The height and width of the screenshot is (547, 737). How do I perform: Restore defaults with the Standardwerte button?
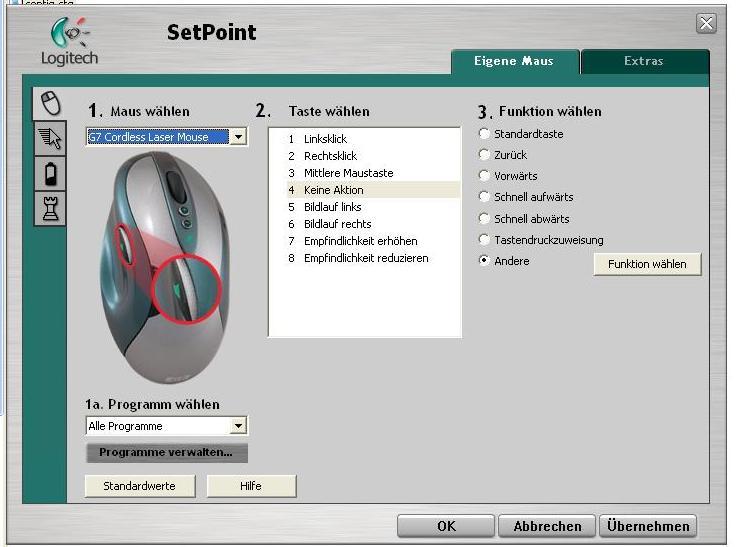pyautogui.click(x=140, y=486)
